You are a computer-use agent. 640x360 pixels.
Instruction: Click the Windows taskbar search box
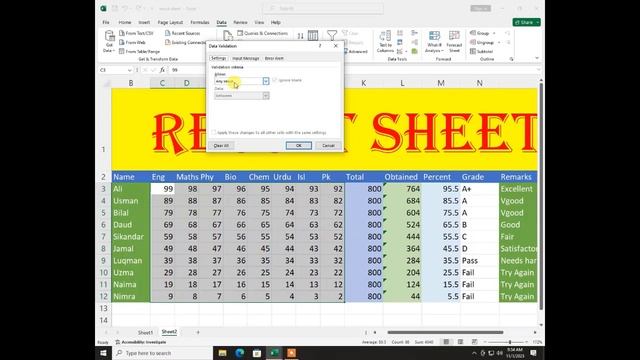point(162,353)
